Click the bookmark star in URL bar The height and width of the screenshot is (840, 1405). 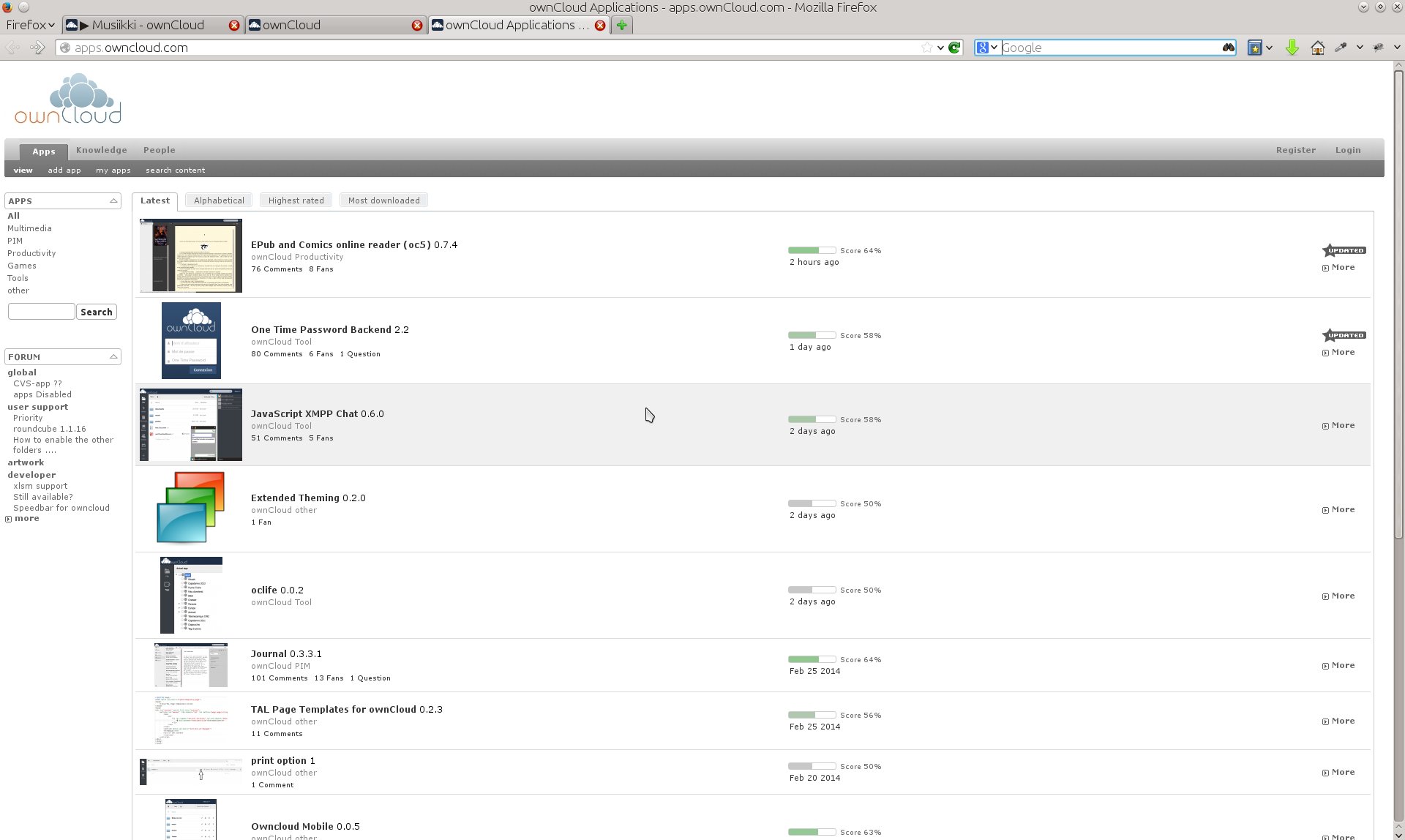[x=927, y=48]
